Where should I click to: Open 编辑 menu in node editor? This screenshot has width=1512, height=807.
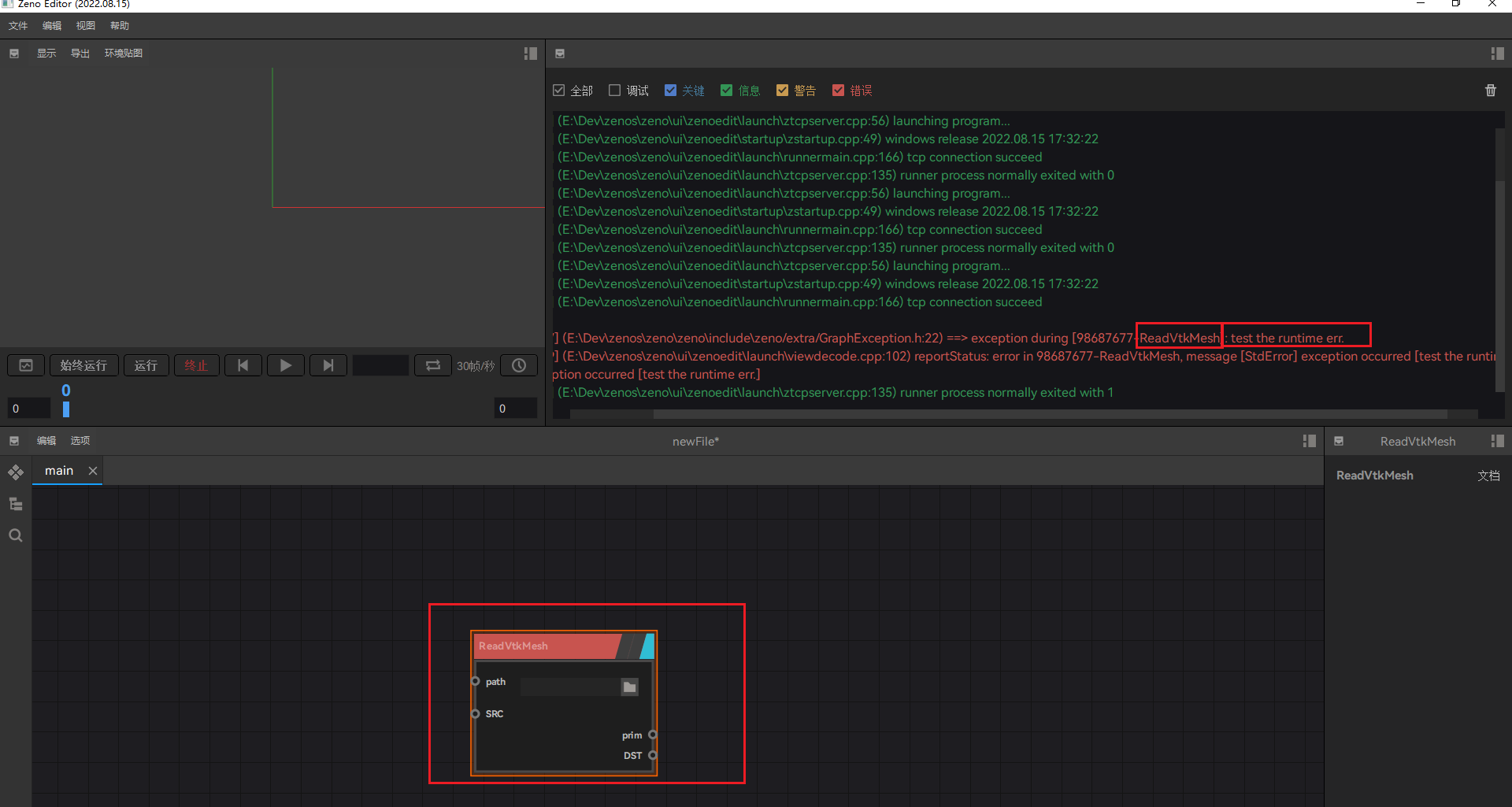coord(46,441)
